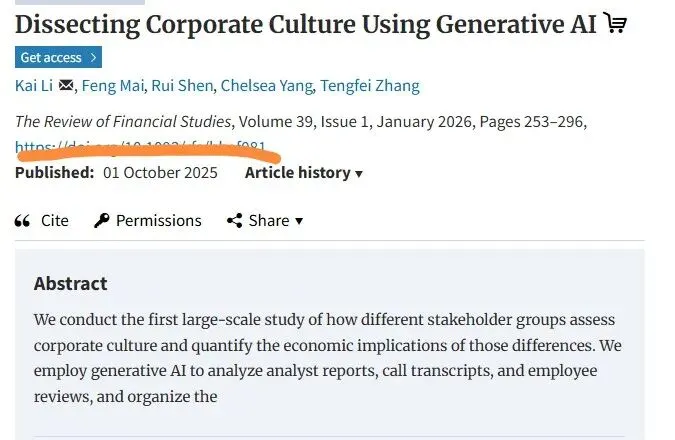Click the Cite text label

[55, 221]
